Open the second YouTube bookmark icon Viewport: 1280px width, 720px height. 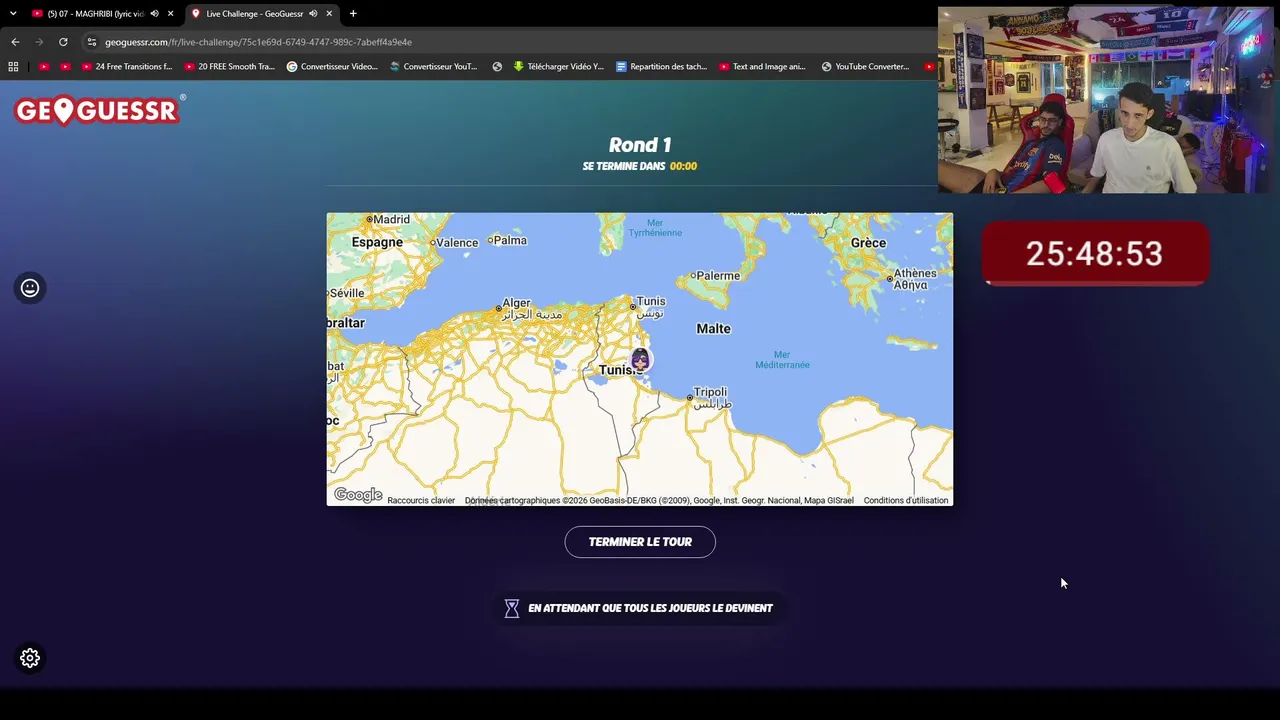[66, 67]
